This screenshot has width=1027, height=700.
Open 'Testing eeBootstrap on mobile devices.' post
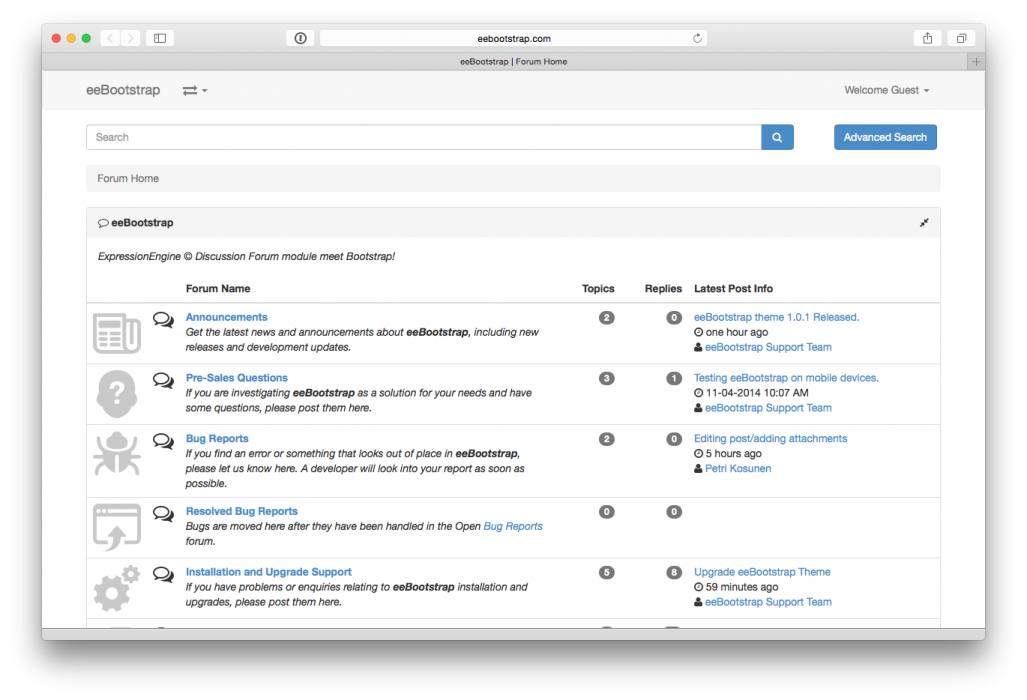[786, 378]
